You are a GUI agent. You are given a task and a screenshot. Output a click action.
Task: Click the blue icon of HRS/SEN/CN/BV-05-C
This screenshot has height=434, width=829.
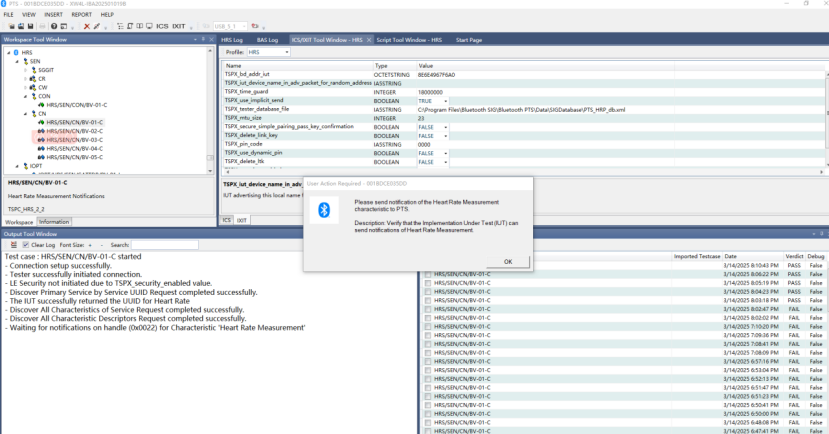(41, 157)
